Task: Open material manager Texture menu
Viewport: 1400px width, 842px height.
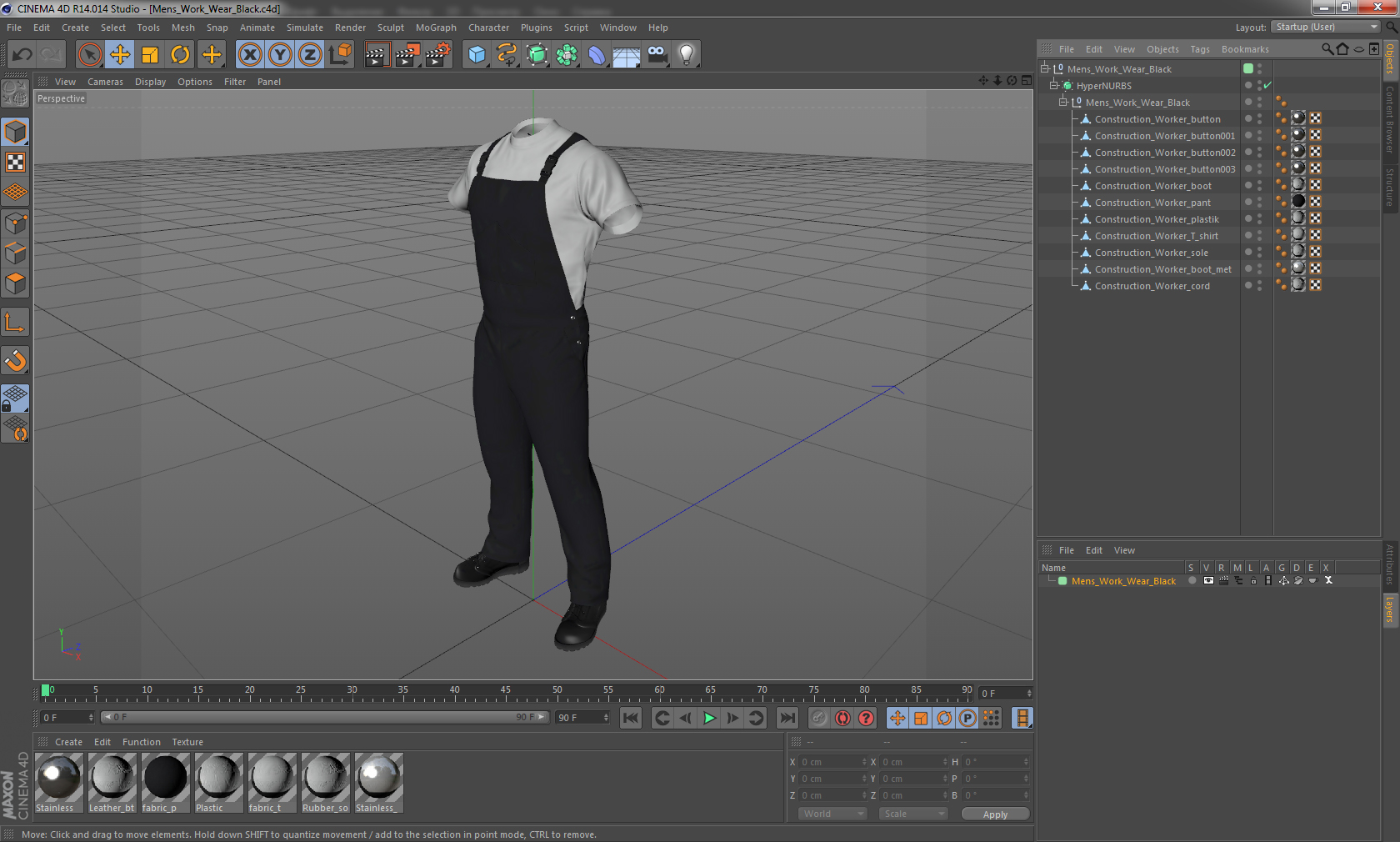Action: (x=187, y=742)
